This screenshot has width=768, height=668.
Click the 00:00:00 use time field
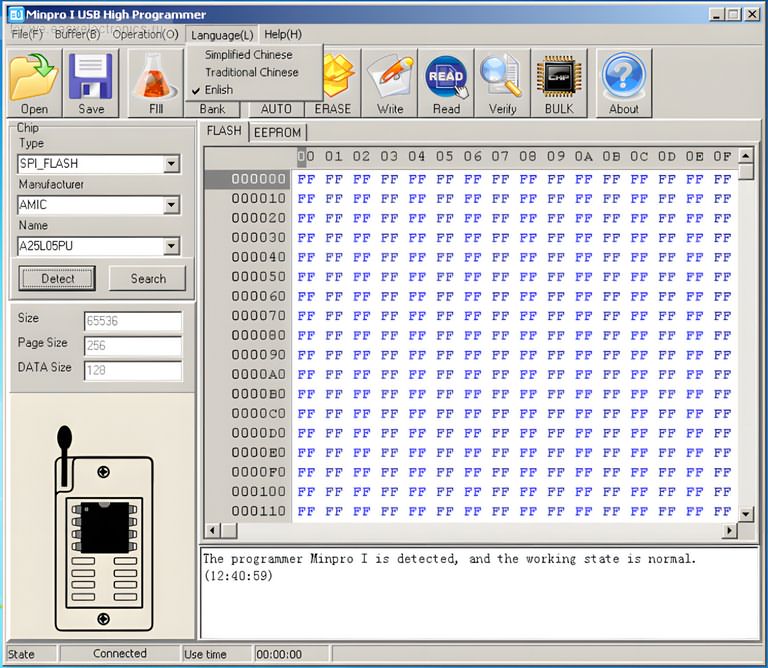pos(291,654)
